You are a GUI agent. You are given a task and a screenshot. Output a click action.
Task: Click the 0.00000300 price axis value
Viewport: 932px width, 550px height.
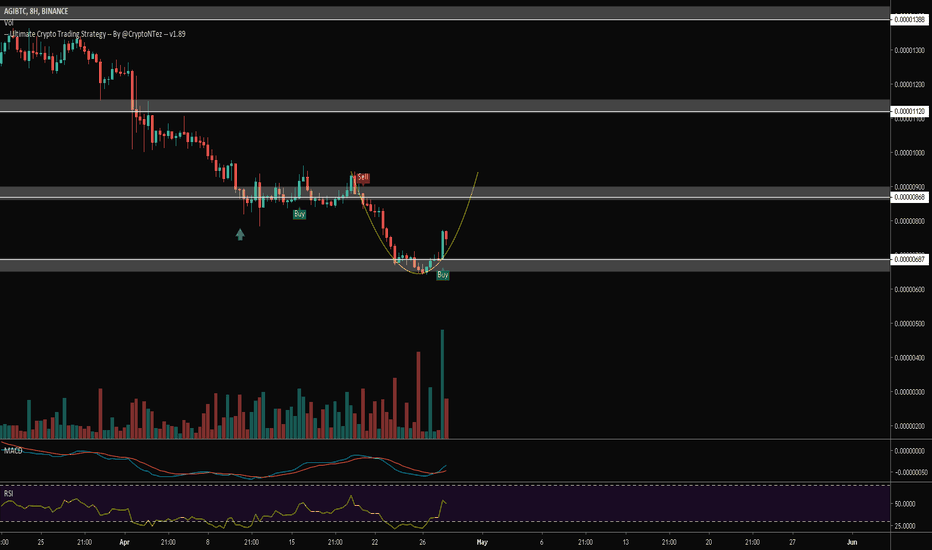tap(909, 392)
